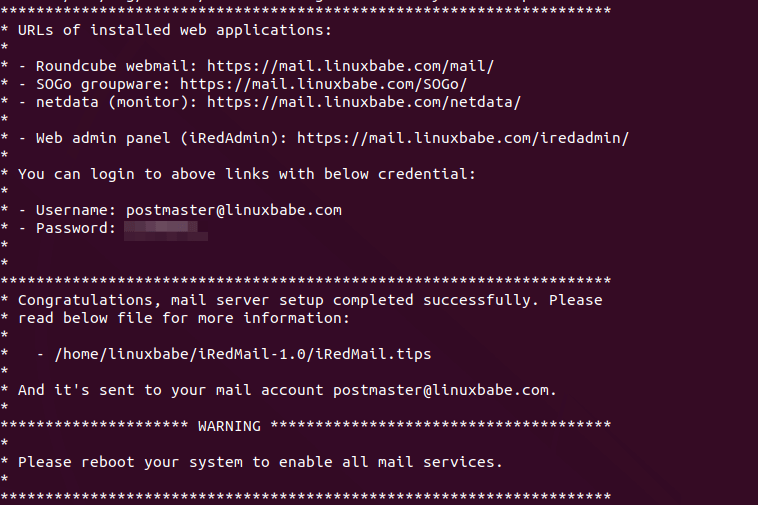This screenshot has width=758, height=505.
Task: Click the postmaster address in the mail-sent line
Action: (x=444, y=390)
